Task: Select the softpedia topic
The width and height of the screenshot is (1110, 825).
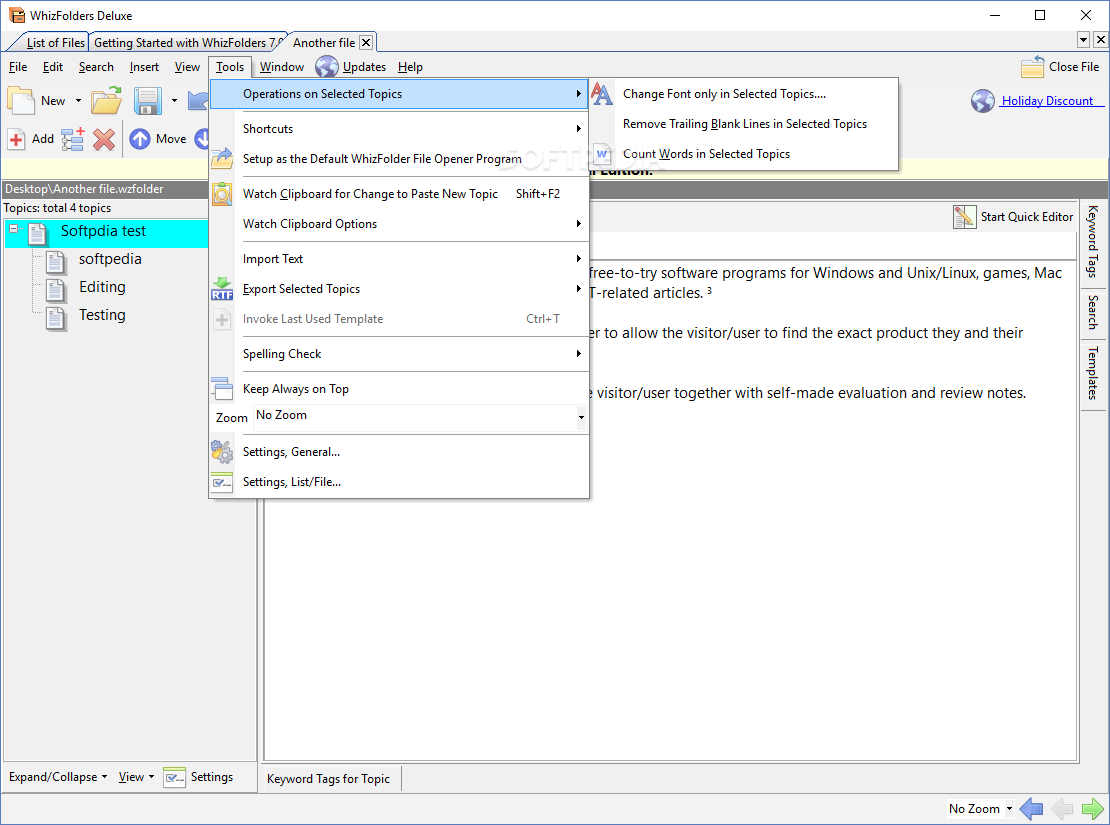Action: pyautogui.click(x=110, y=258)
